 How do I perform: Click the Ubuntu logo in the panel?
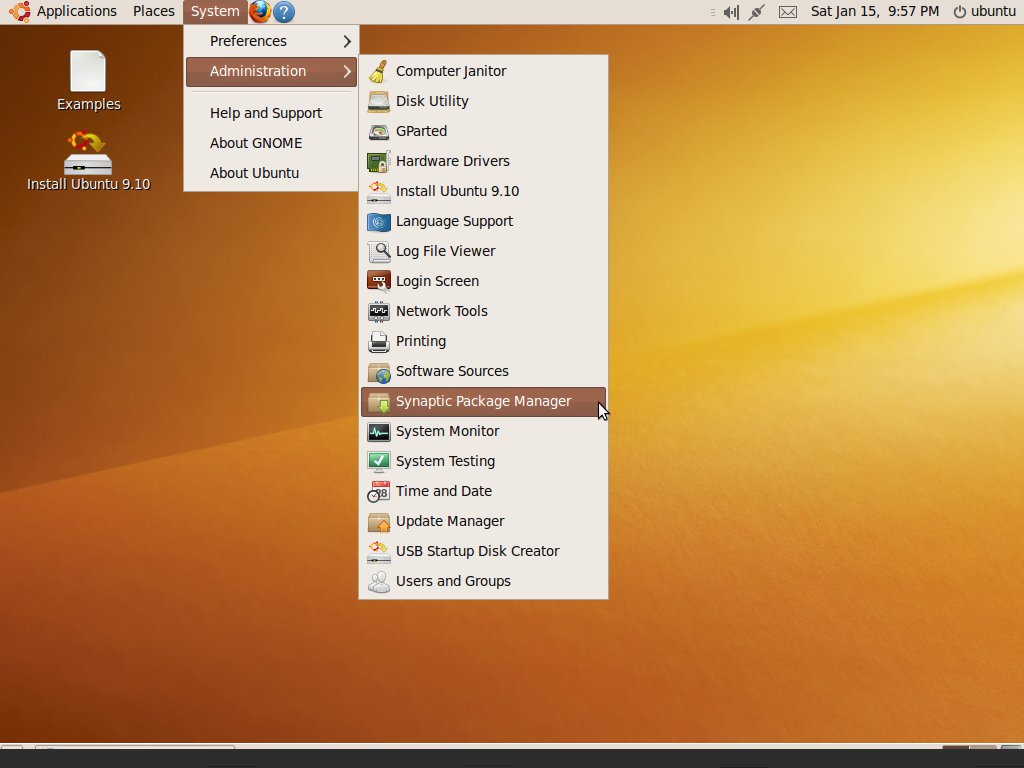pos(20,11)
